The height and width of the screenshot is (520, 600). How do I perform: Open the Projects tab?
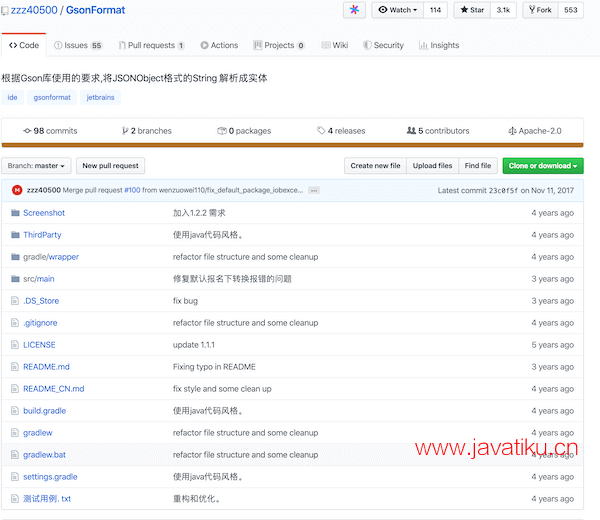[279, 45]
